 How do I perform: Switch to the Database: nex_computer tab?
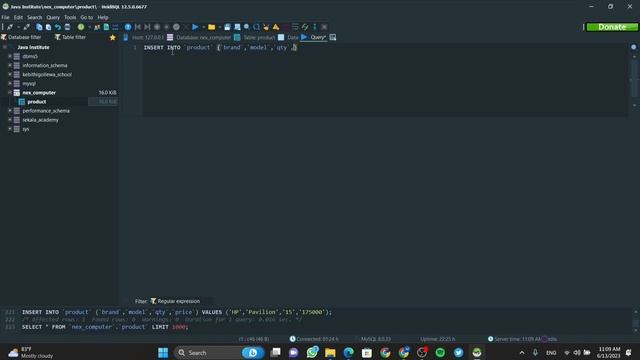point(199,37)
